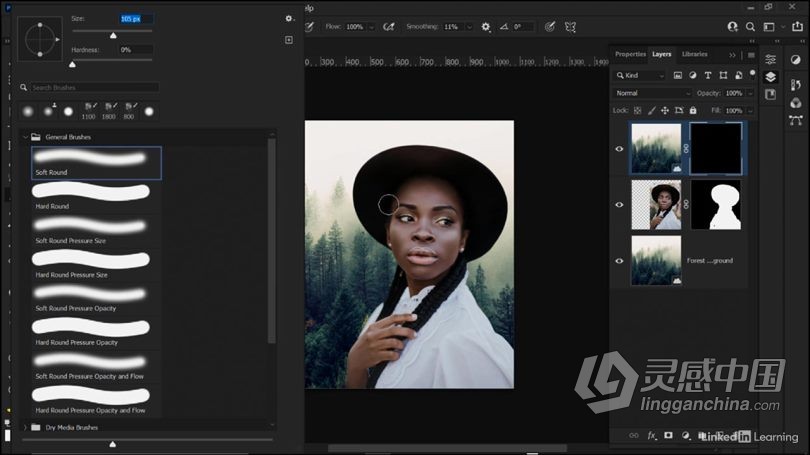Screen dimensions: 810x455
Task: Expand the Dry Media Brushes folder
Action: coord(25,427)
